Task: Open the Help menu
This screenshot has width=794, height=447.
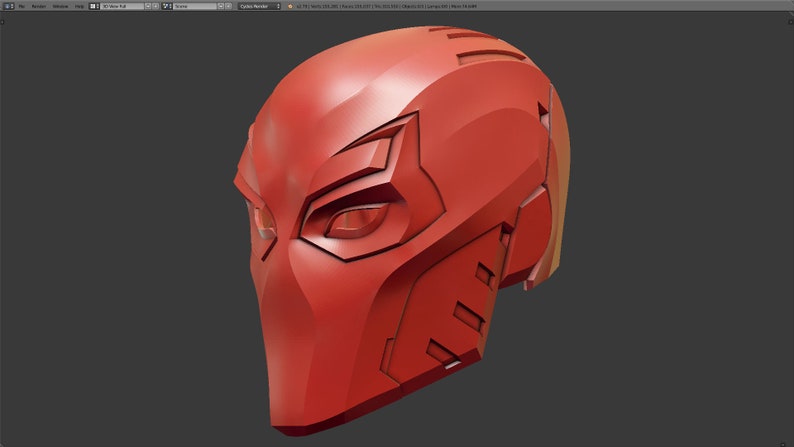Action: pos(79,6)
